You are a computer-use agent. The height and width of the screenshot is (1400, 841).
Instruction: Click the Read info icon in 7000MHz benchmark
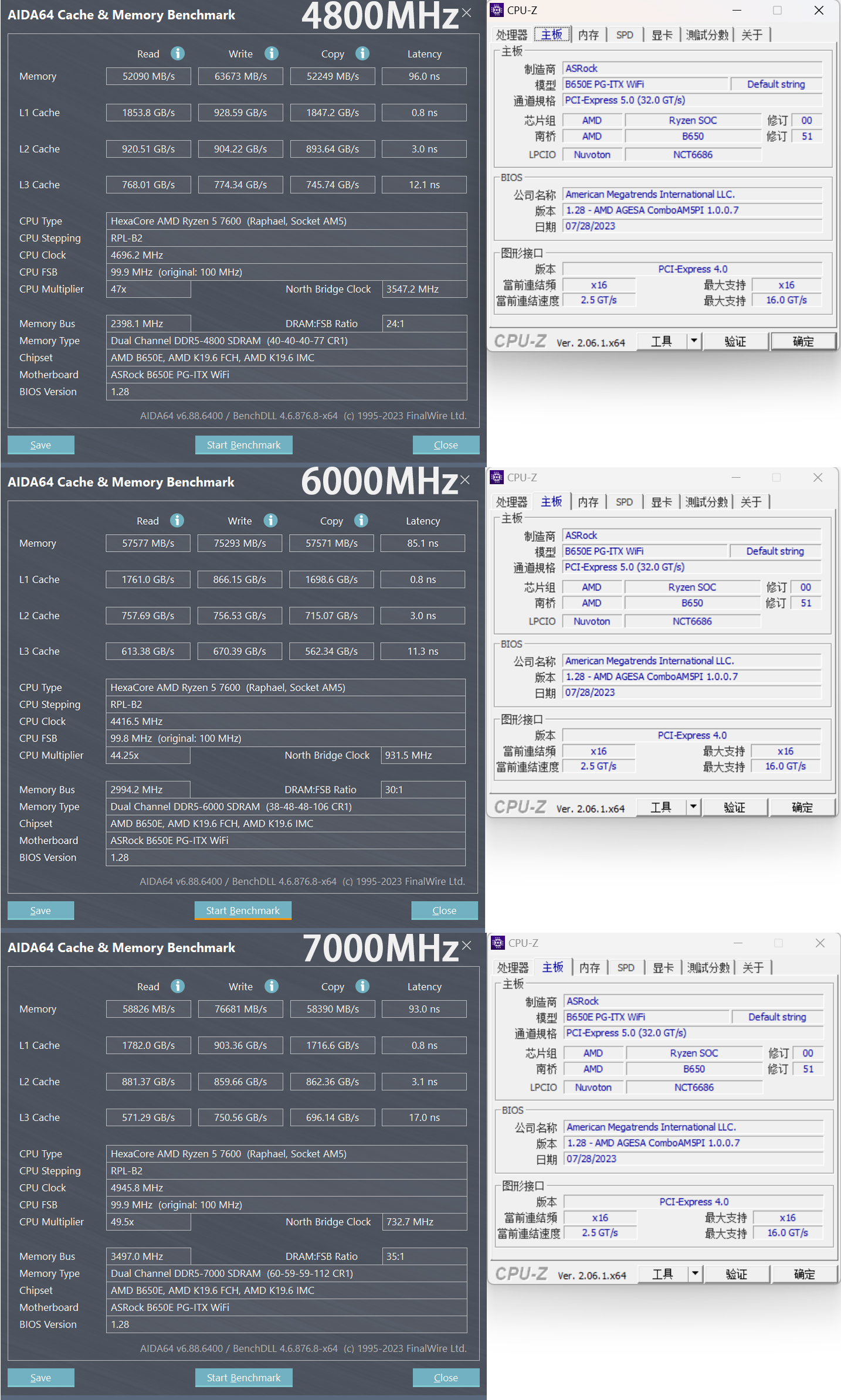[x=178, y=986]
